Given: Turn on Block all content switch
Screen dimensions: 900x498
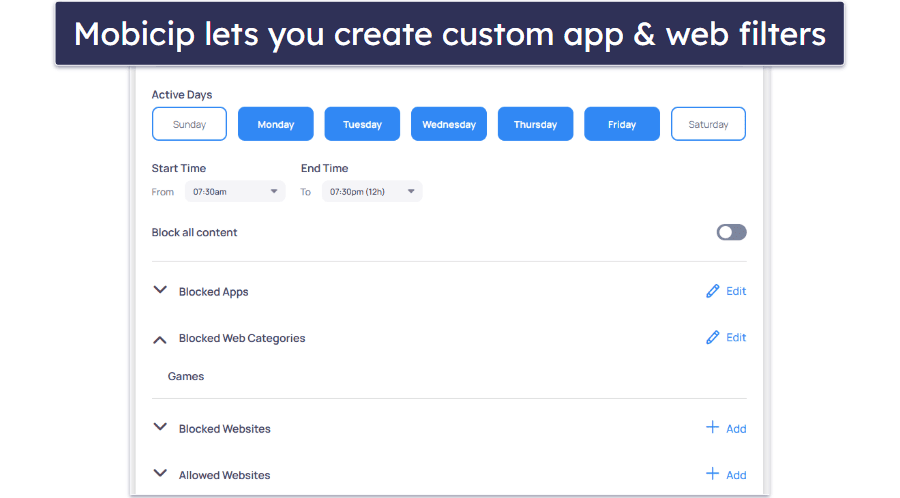Looking at the screenshot, I should coord(731,232).
